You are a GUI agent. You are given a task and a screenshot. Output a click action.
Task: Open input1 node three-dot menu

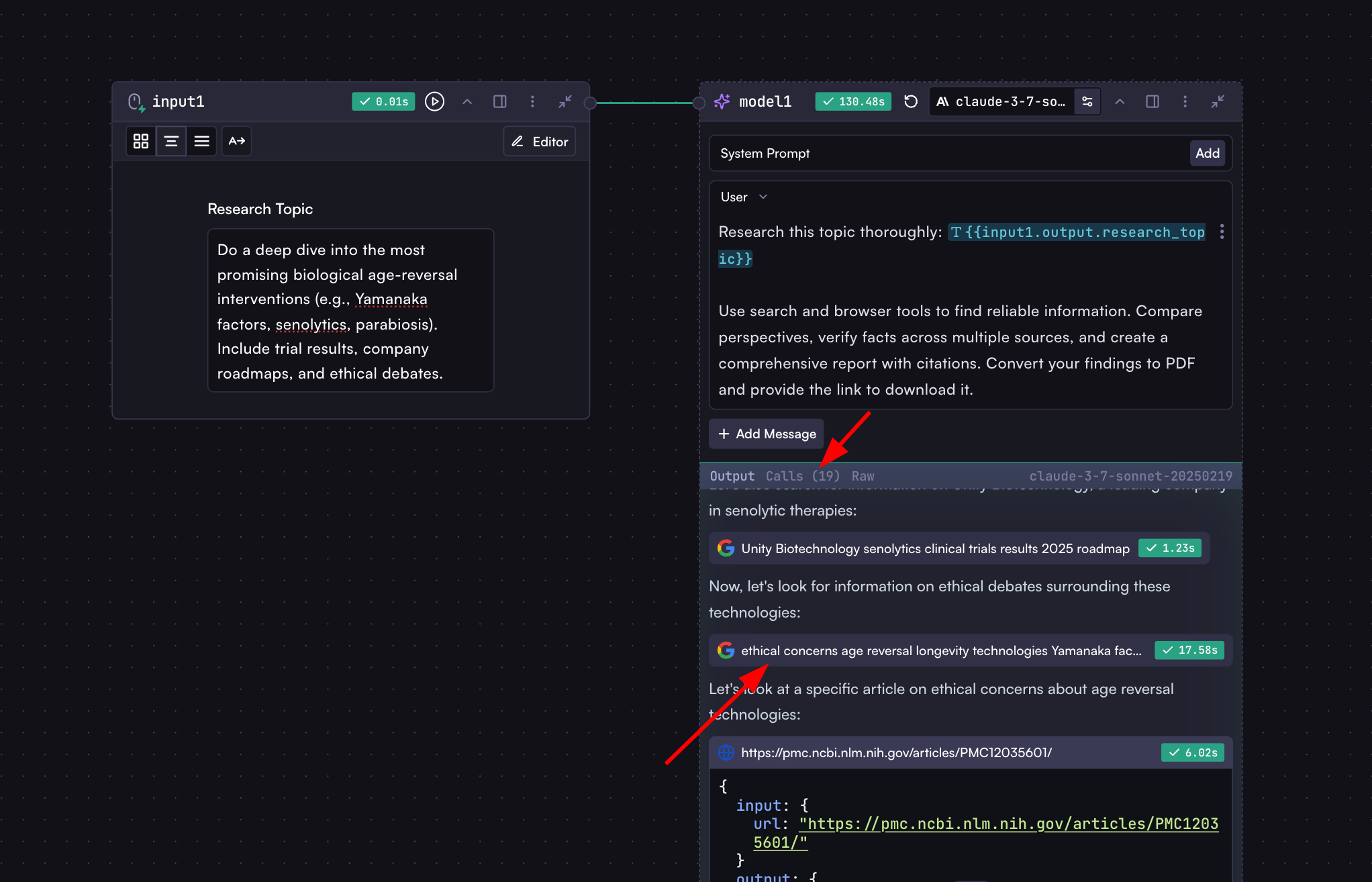[532, 101]
